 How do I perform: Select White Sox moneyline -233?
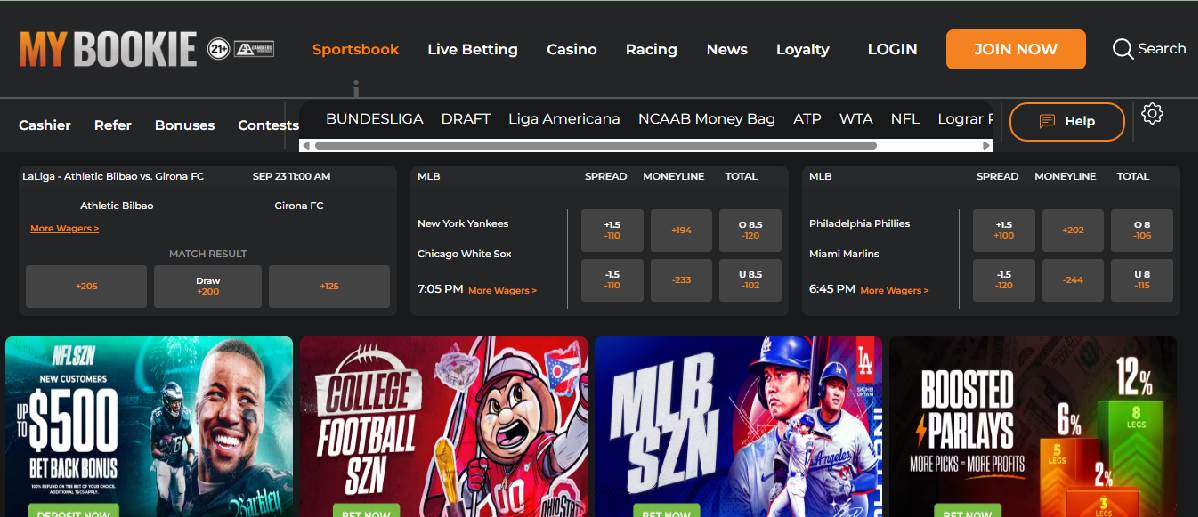[682, 280]
